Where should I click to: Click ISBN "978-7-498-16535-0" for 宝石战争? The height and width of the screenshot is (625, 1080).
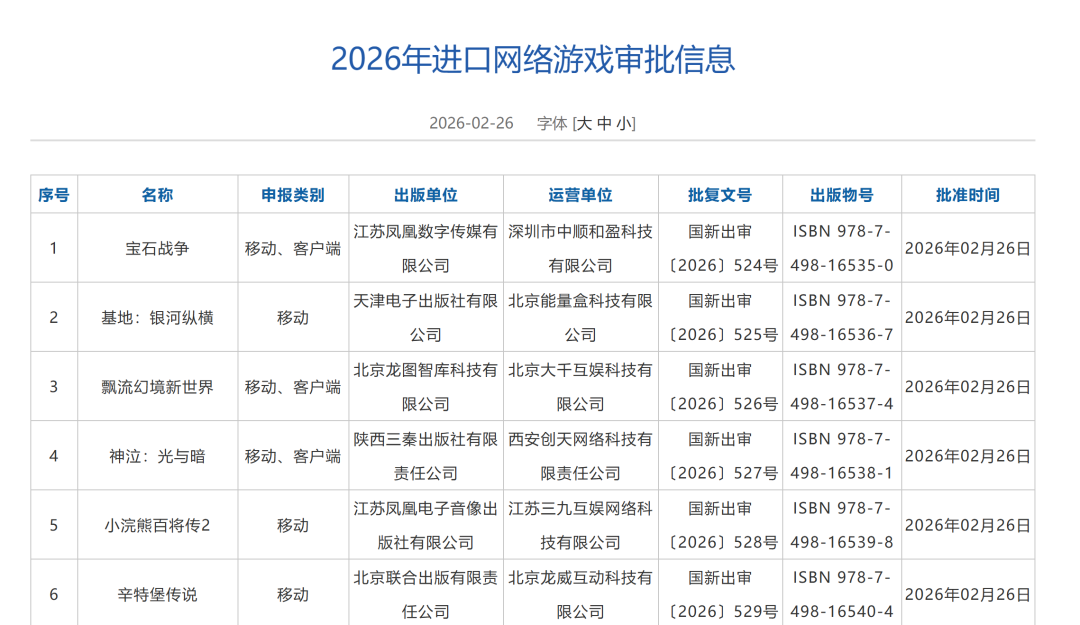click(x=841, y=248)
